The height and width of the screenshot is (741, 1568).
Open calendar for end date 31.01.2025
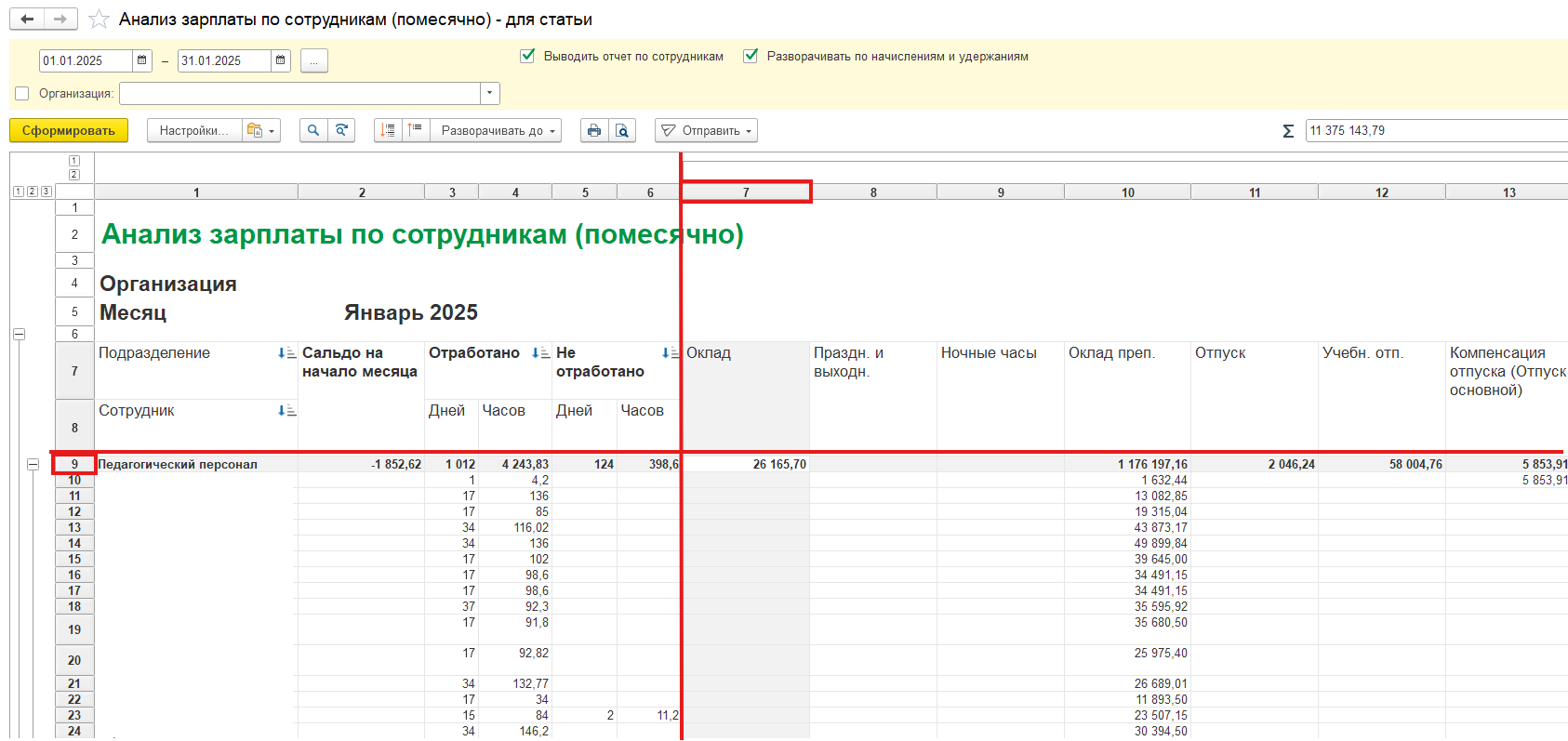click(280, 60)
